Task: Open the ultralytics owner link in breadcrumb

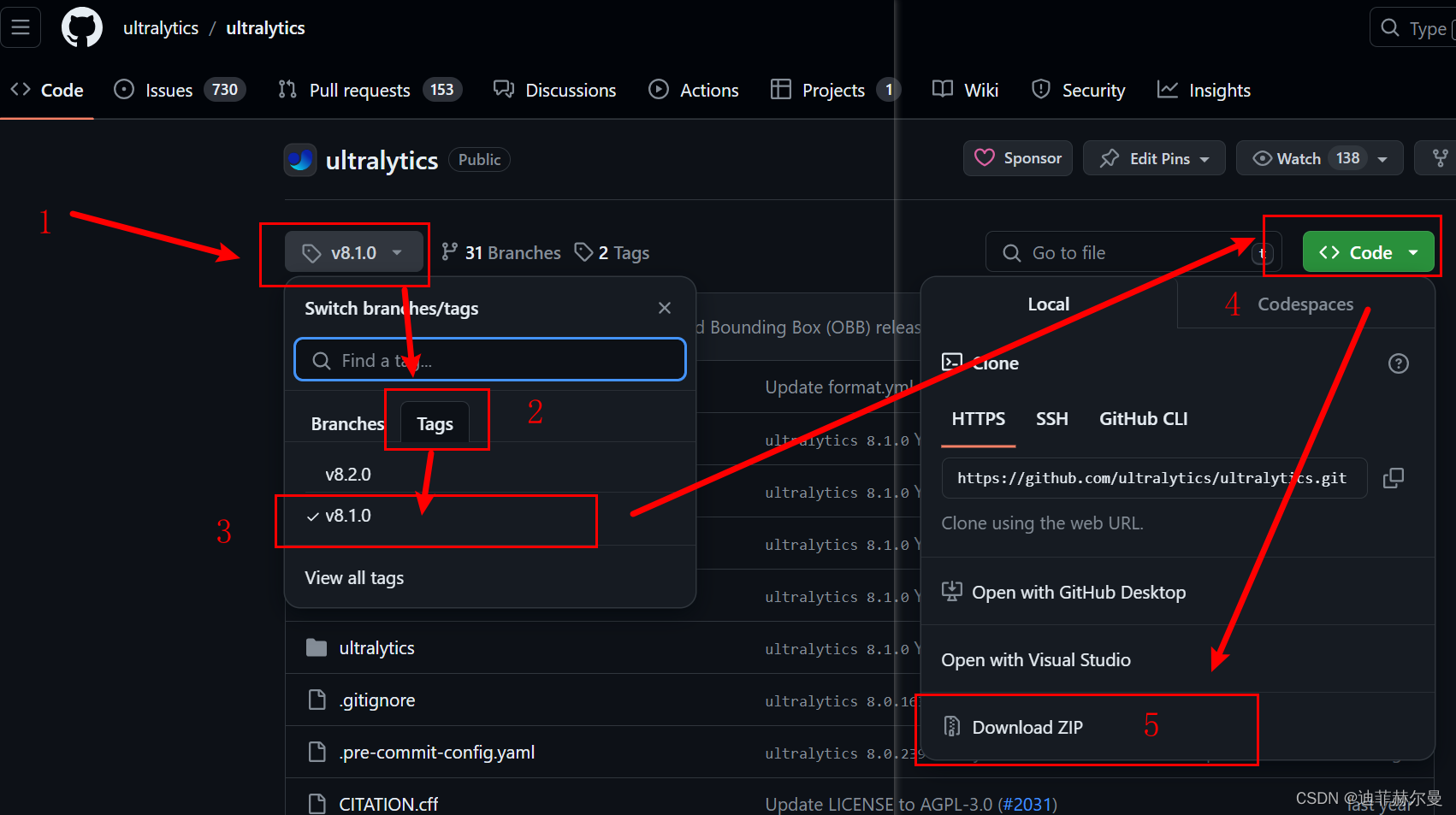Action: pyautogui.click(x=161, y=27)
